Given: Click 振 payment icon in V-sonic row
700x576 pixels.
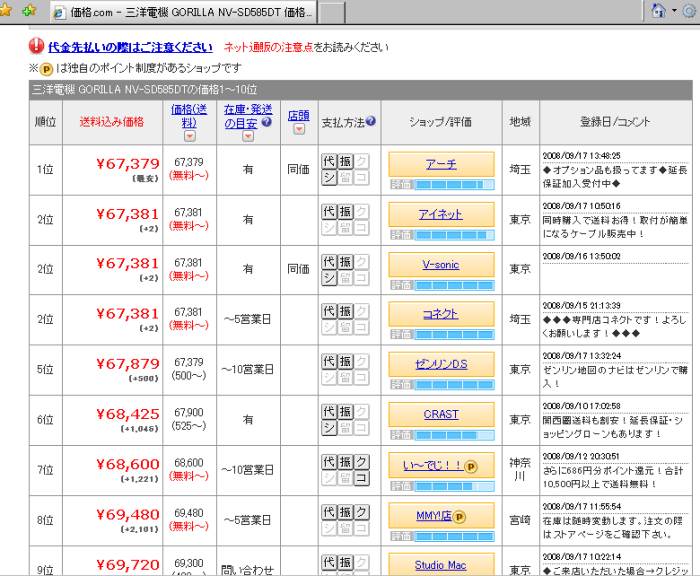Looking at the screenshot, I should click(x=345, y=261).
